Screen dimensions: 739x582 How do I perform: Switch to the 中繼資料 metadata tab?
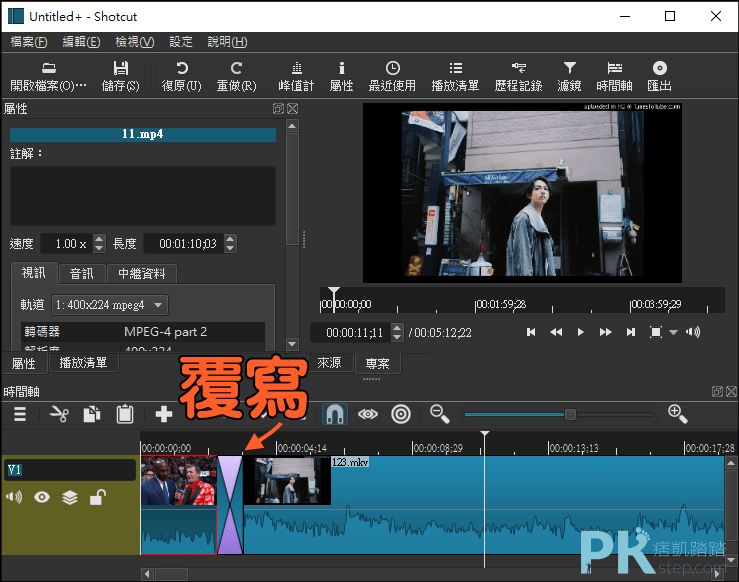(142, 274)
